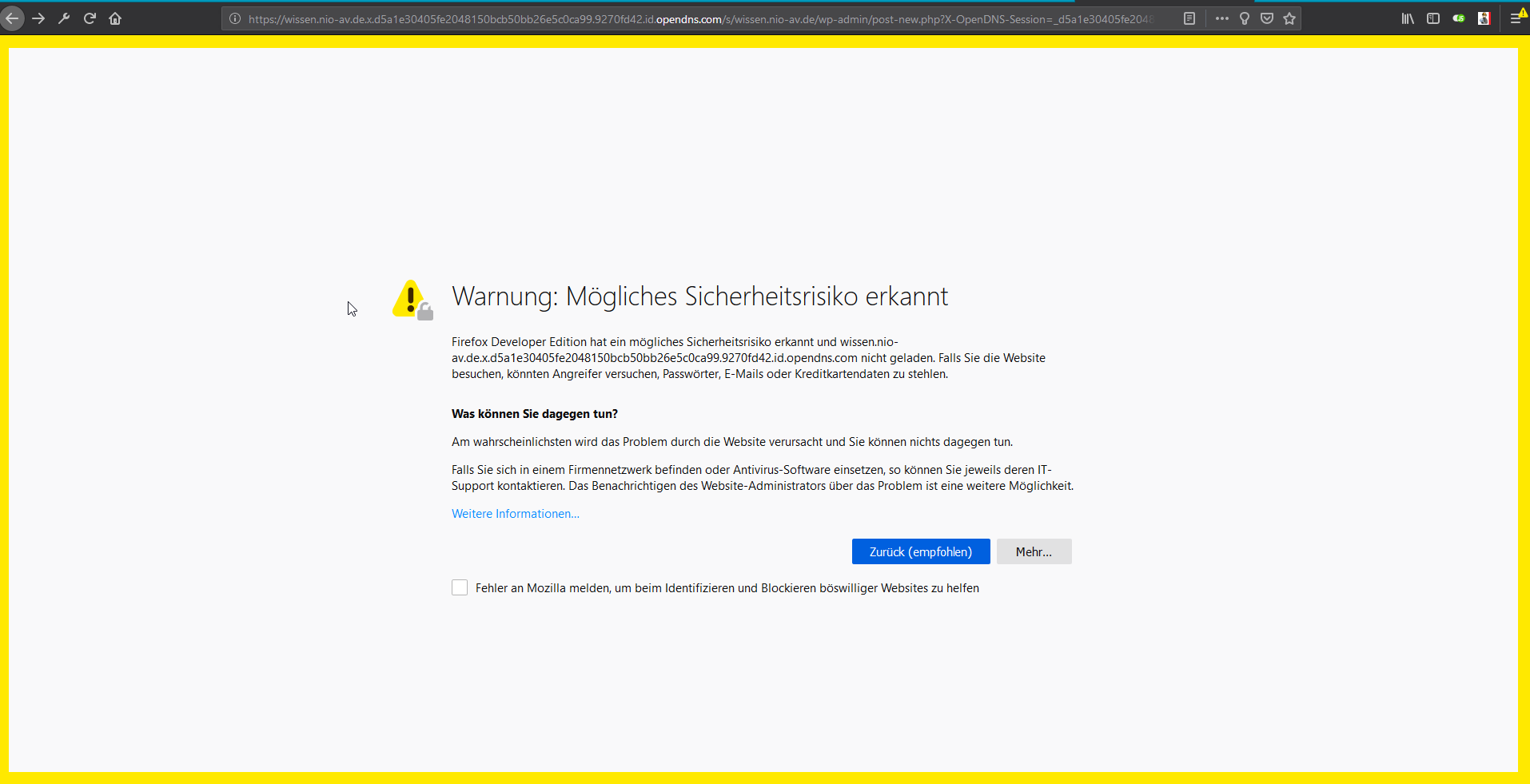
Task: Click the label "Fehler an Mozilla melden..." text
Action: [x=727, y=588]
